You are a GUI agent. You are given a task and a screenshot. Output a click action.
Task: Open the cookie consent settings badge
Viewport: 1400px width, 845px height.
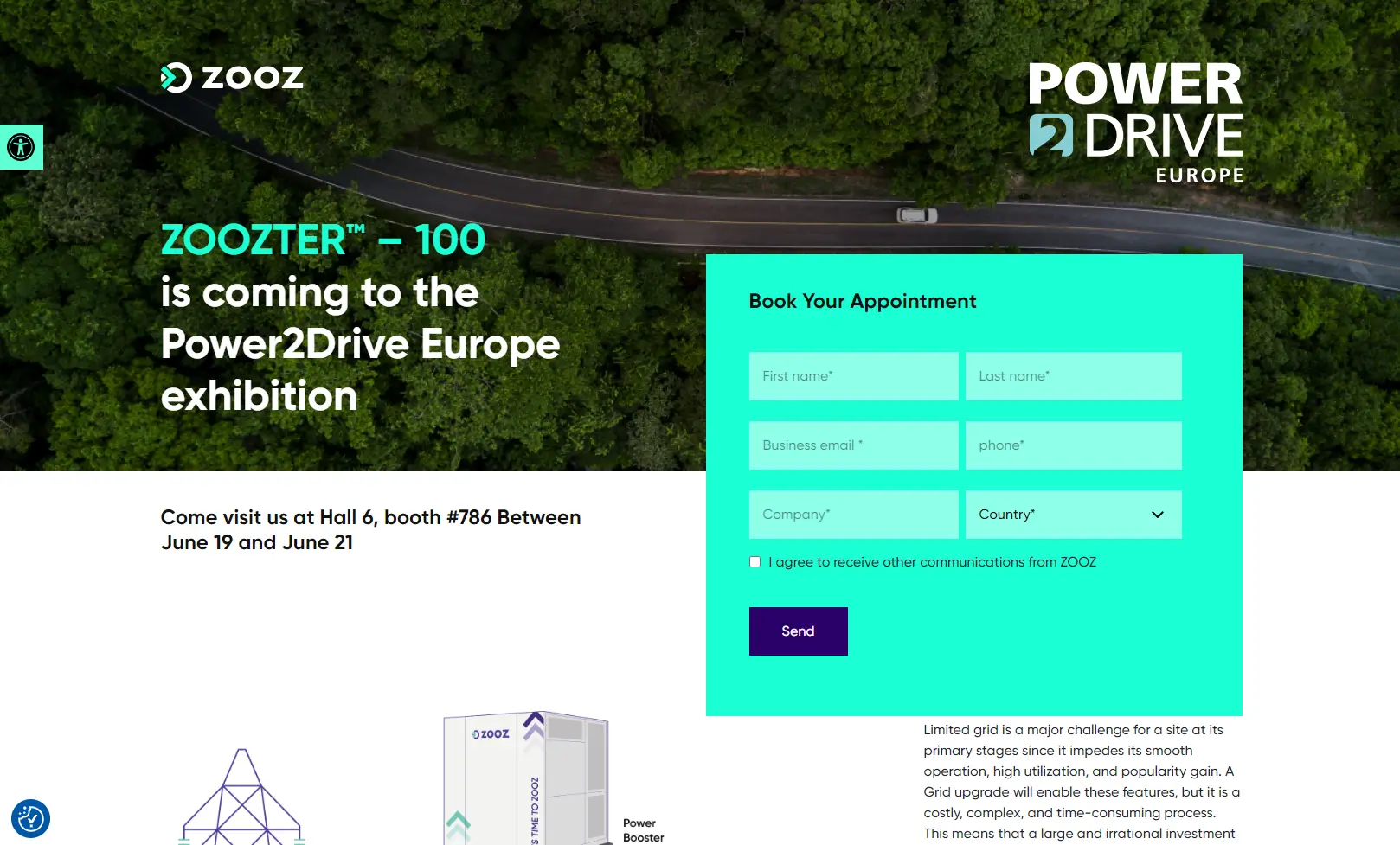pos(30,818)
